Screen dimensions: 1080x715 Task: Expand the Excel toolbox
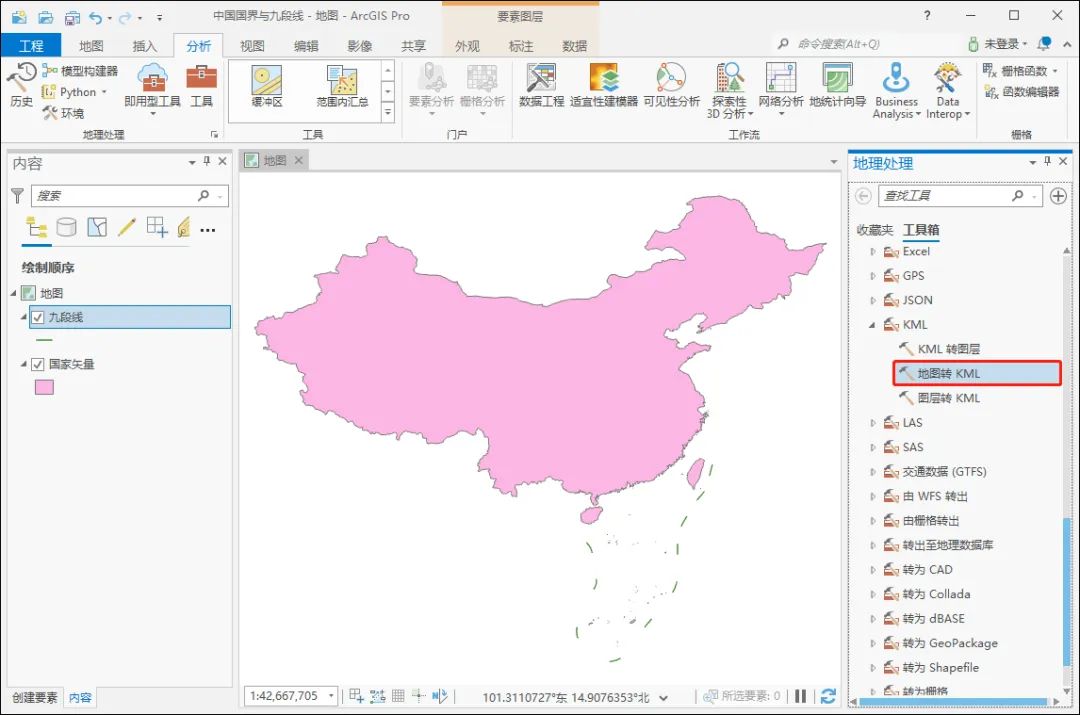872,251
